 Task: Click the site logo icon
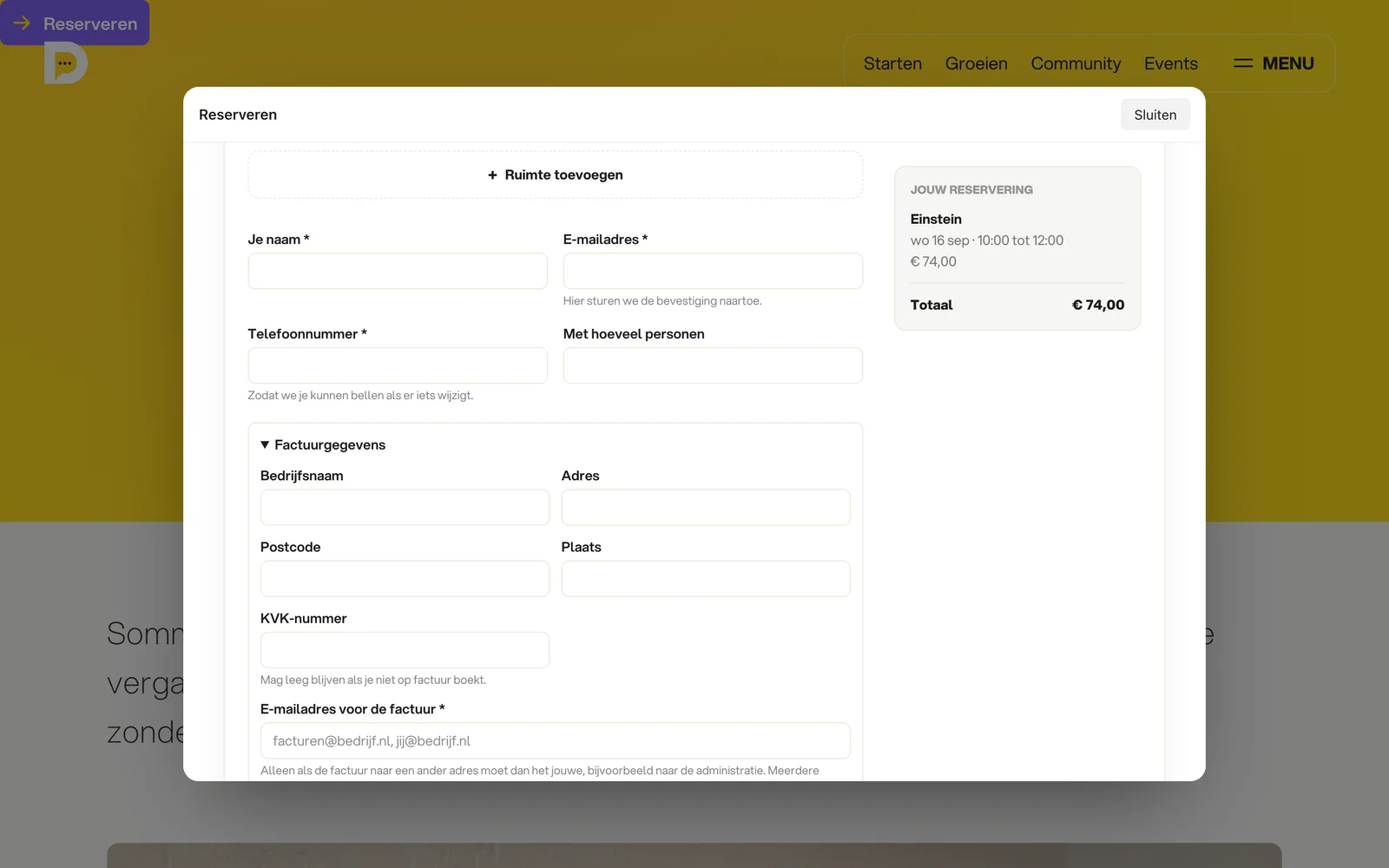coord(66,63)
